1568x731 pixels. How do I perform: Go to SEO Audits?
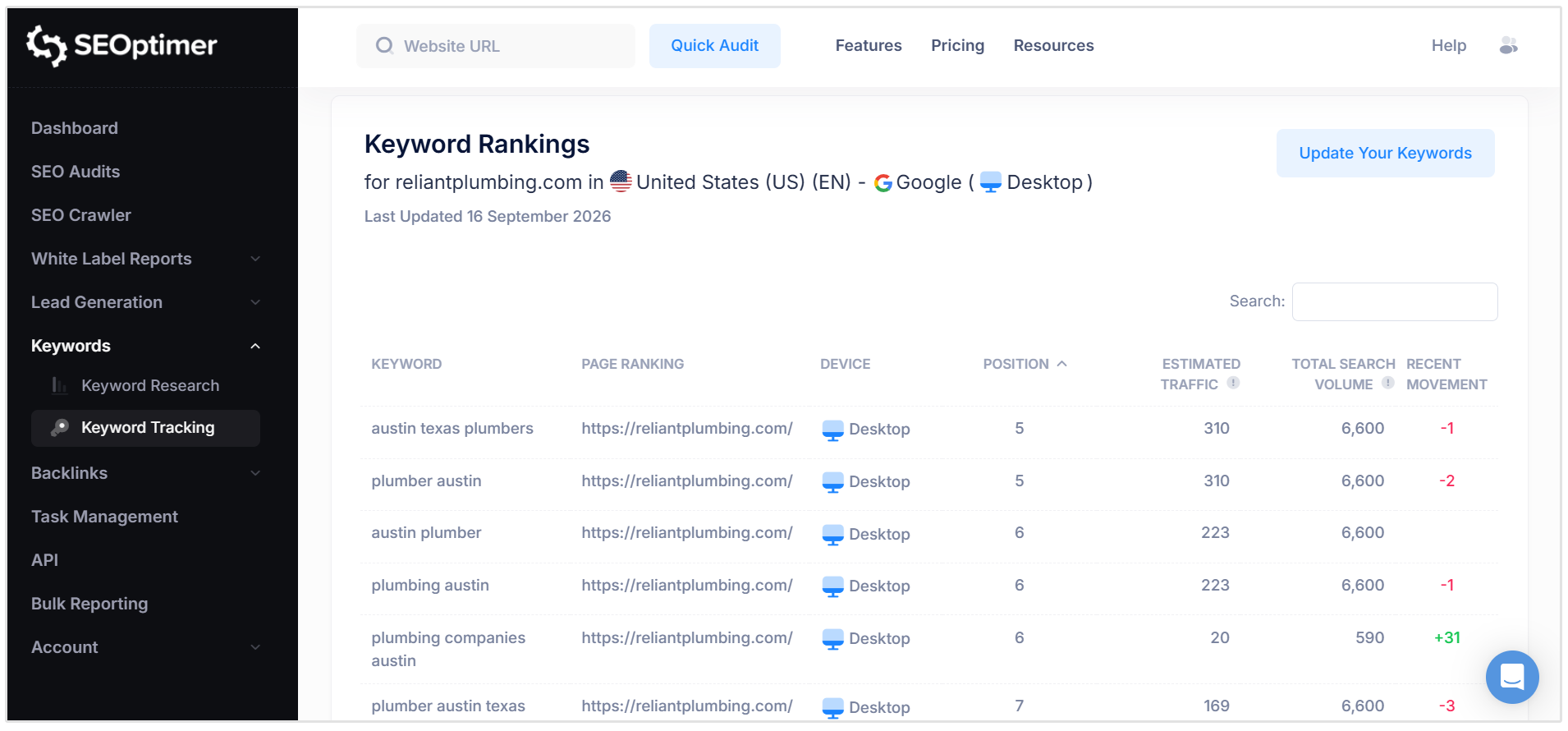[76, 172]
